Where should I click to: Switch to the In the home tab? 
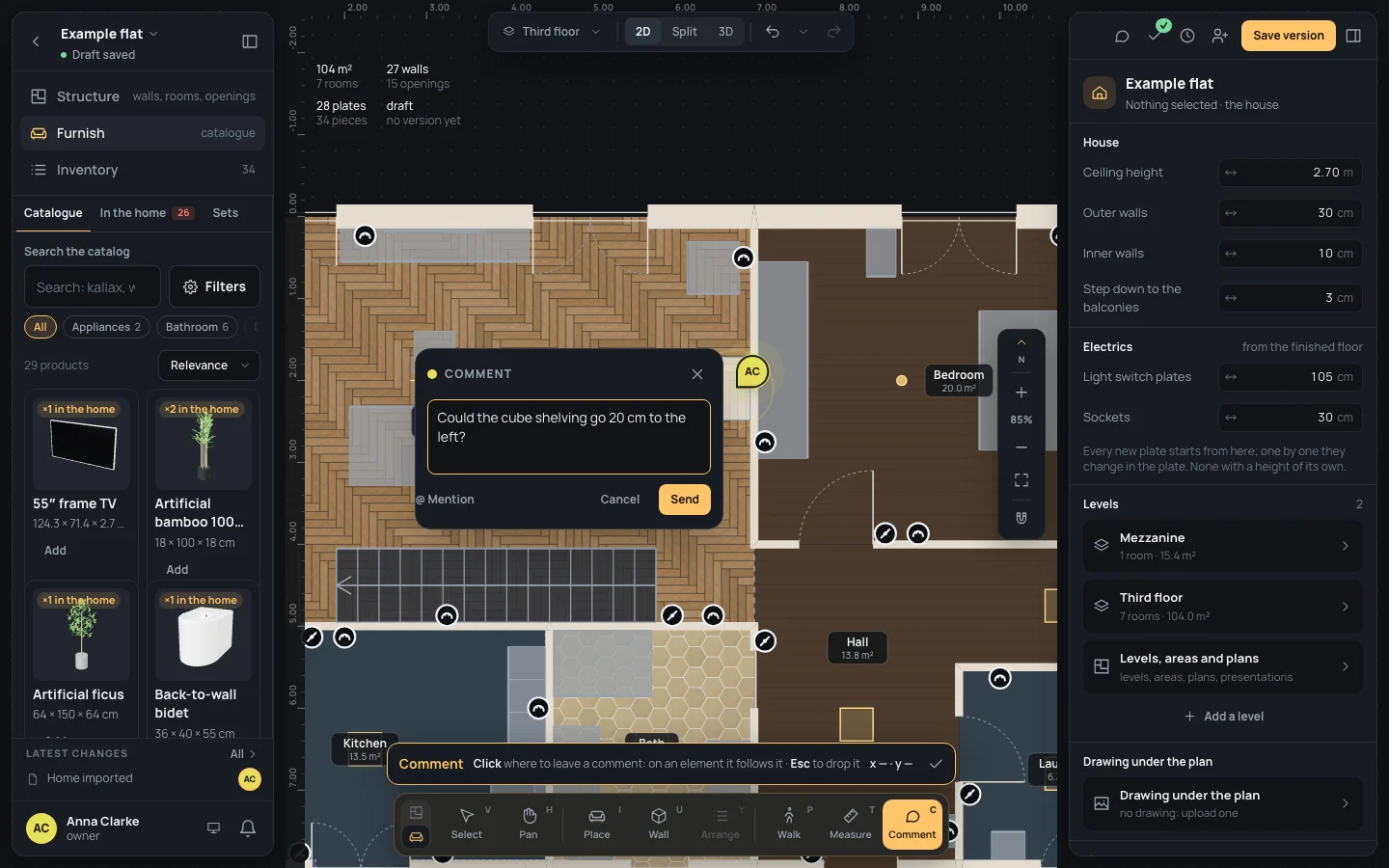147,213
